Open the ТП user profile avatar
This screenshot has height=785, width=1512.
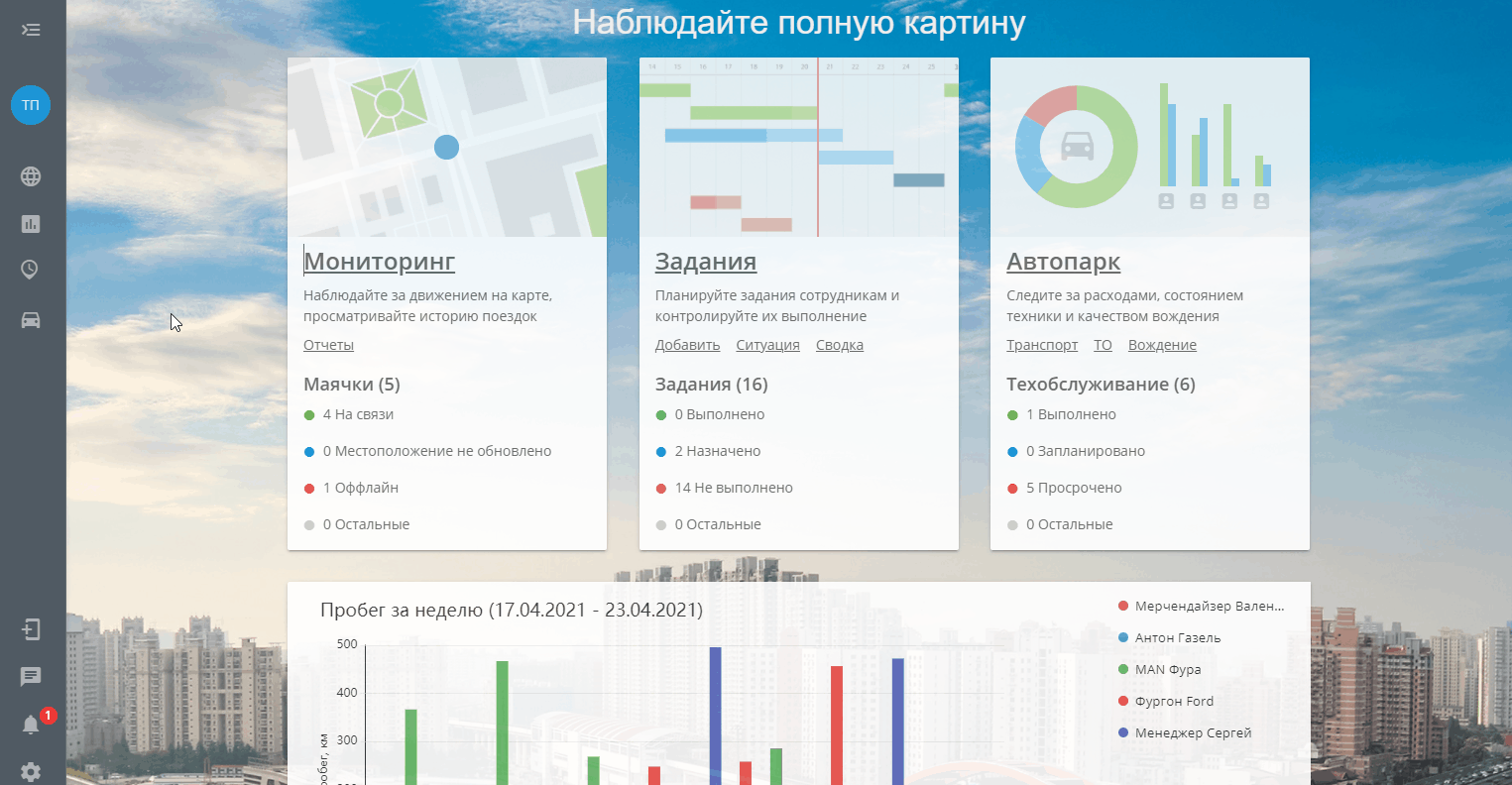[31, 105]
